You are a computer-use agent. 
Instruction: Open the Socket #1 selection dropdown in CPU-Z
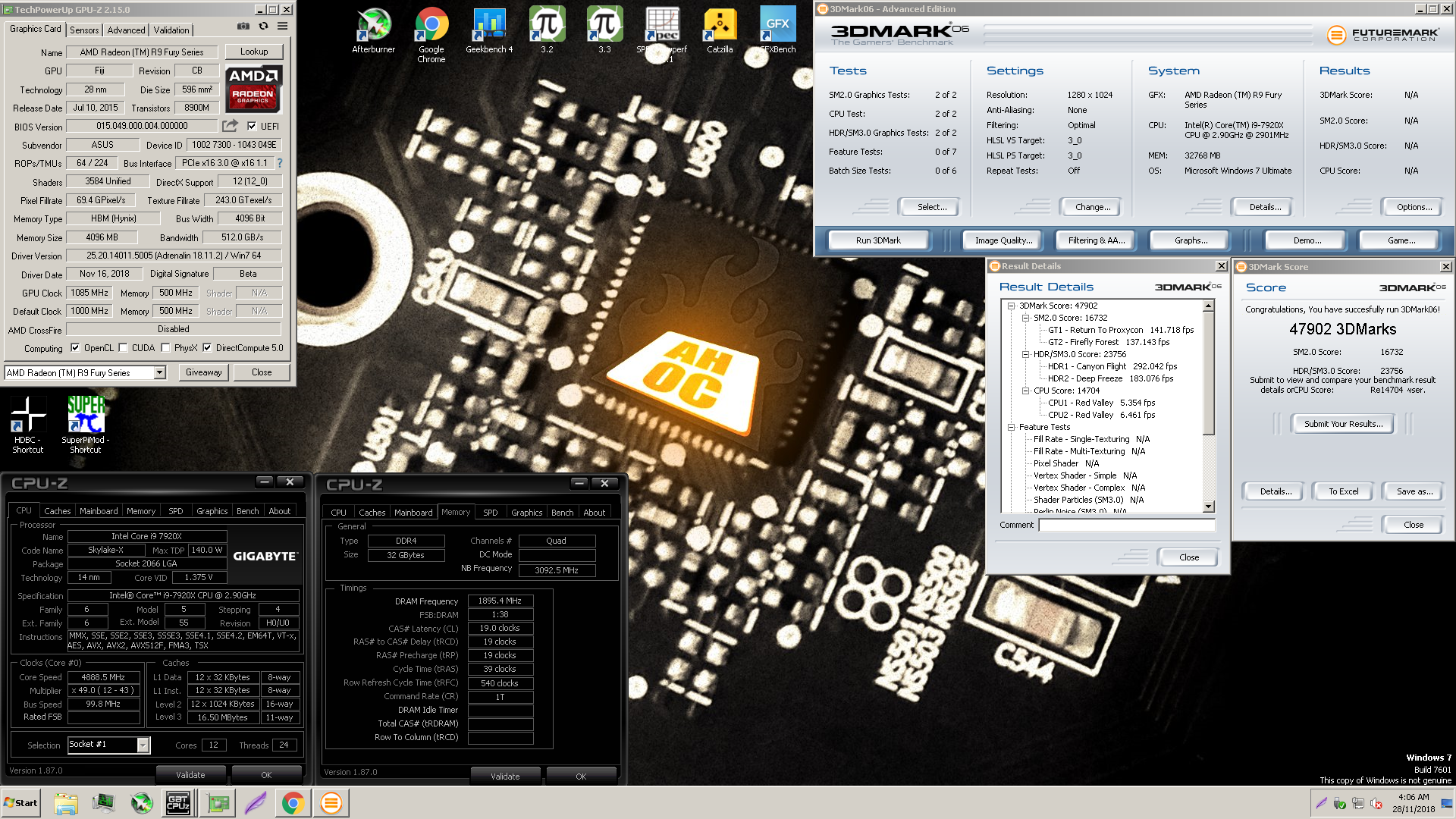143,745
